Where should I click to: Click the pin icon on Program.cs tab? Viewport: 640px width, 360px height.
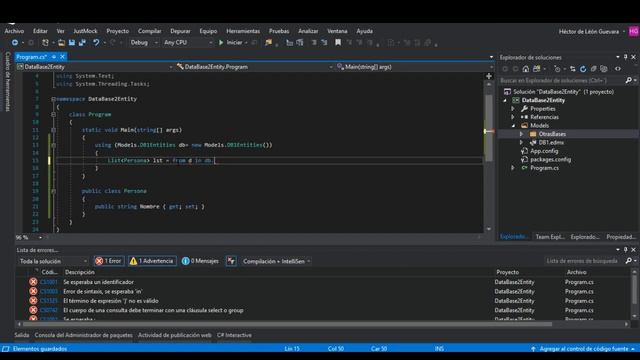(x=54, y=57)
